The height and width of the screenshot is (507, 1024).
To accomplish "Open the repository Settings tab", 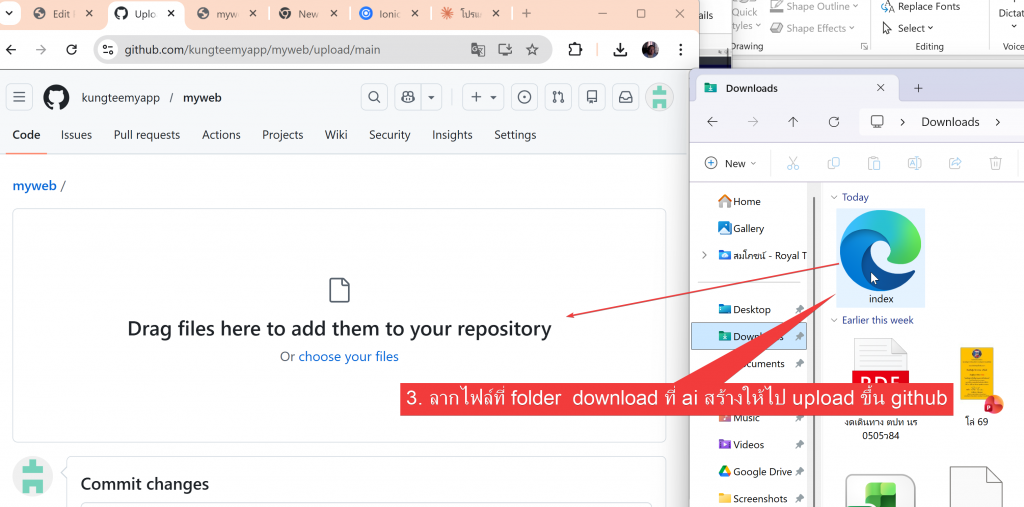I will tap(515, 135).
